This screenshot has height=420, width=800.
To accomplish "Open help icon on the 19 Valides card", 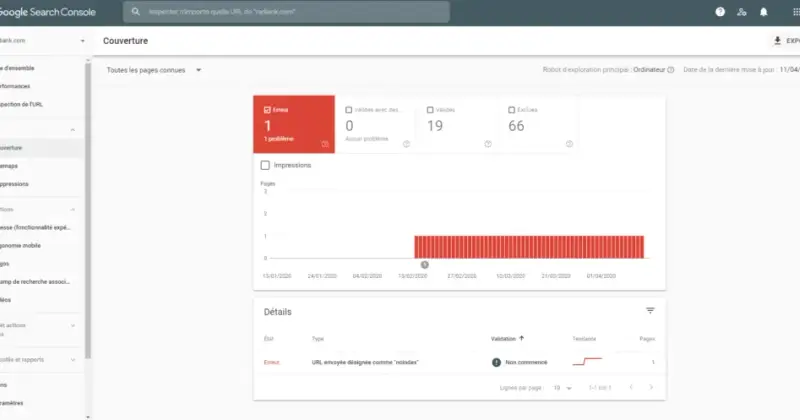I will 488,144.
